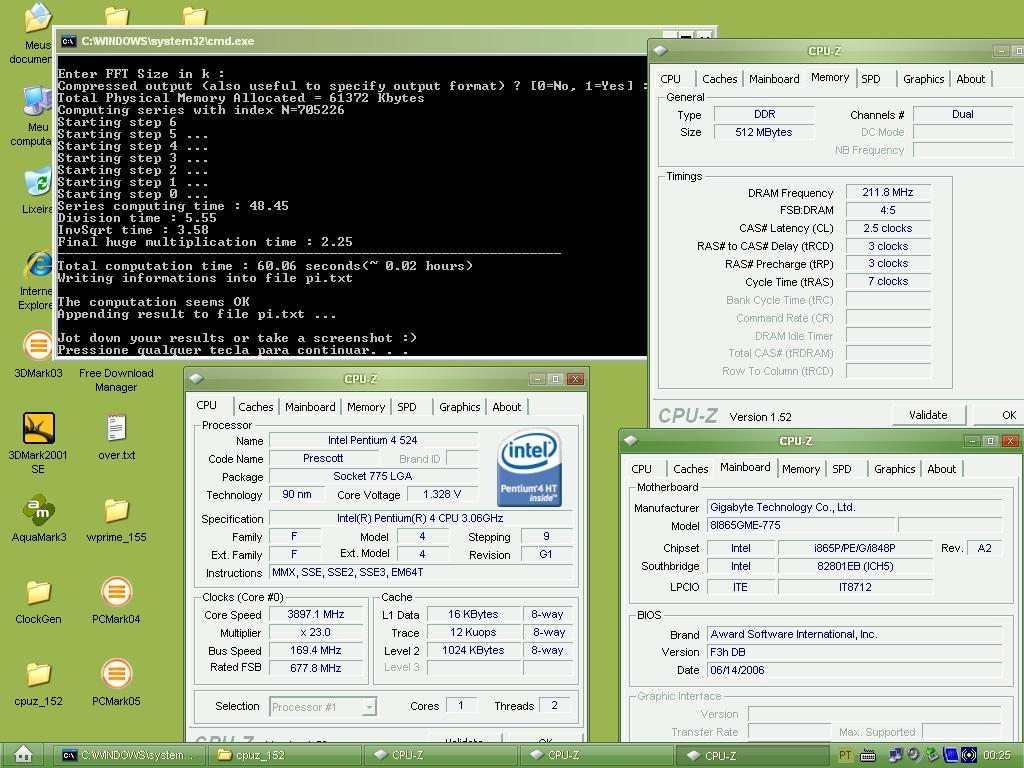Open the ClockGen folder icon

[38, 593]
